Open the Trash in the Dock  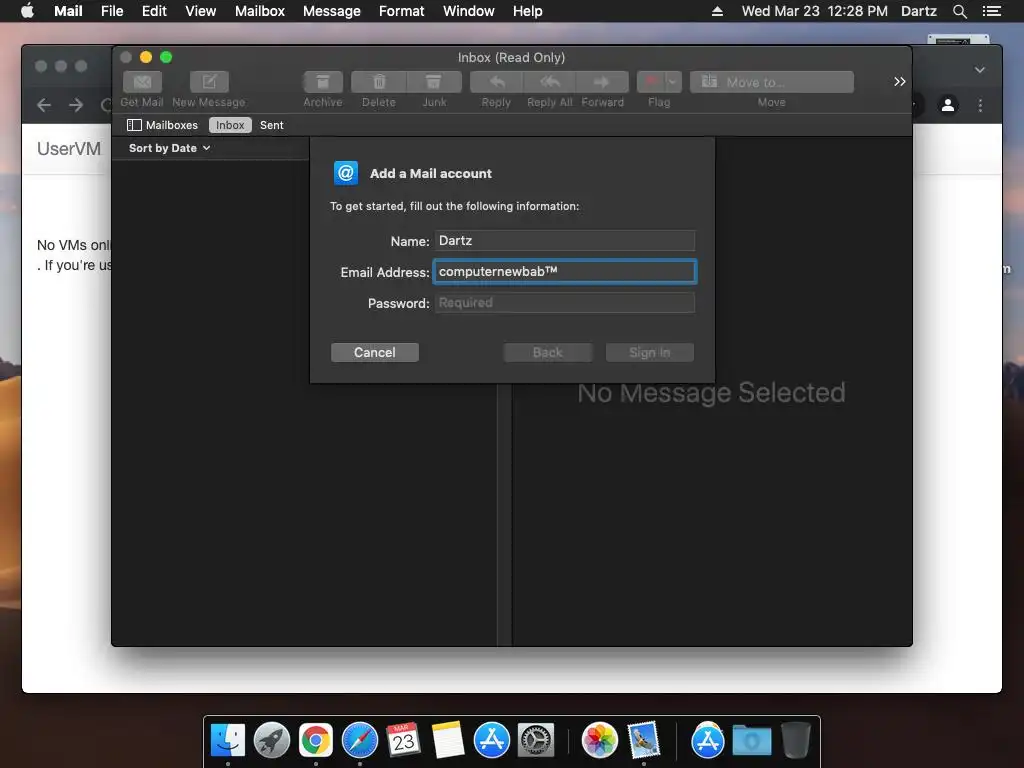[795, 741]
